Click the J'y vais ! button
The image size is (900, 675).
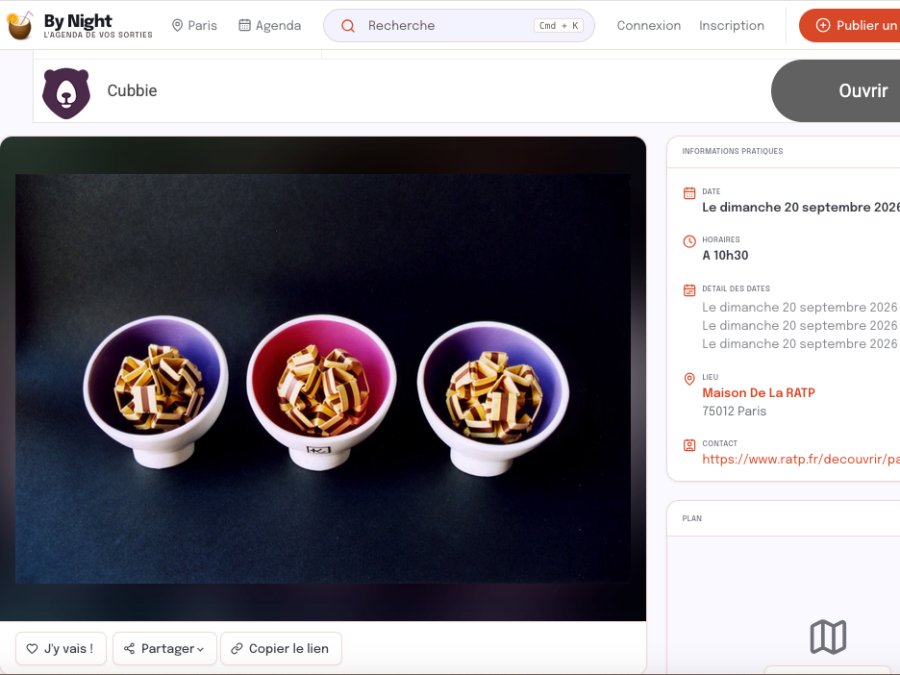coord(61,649)
